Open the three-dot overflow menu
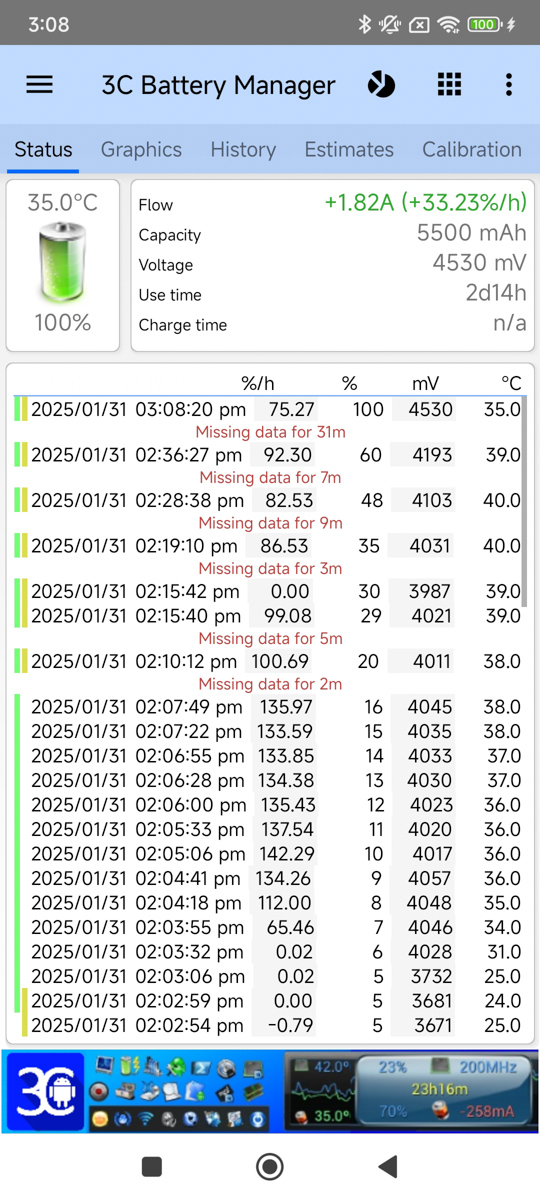Image resolution: width=540 pixels, height=1200 pixels. tap(509, 85)
